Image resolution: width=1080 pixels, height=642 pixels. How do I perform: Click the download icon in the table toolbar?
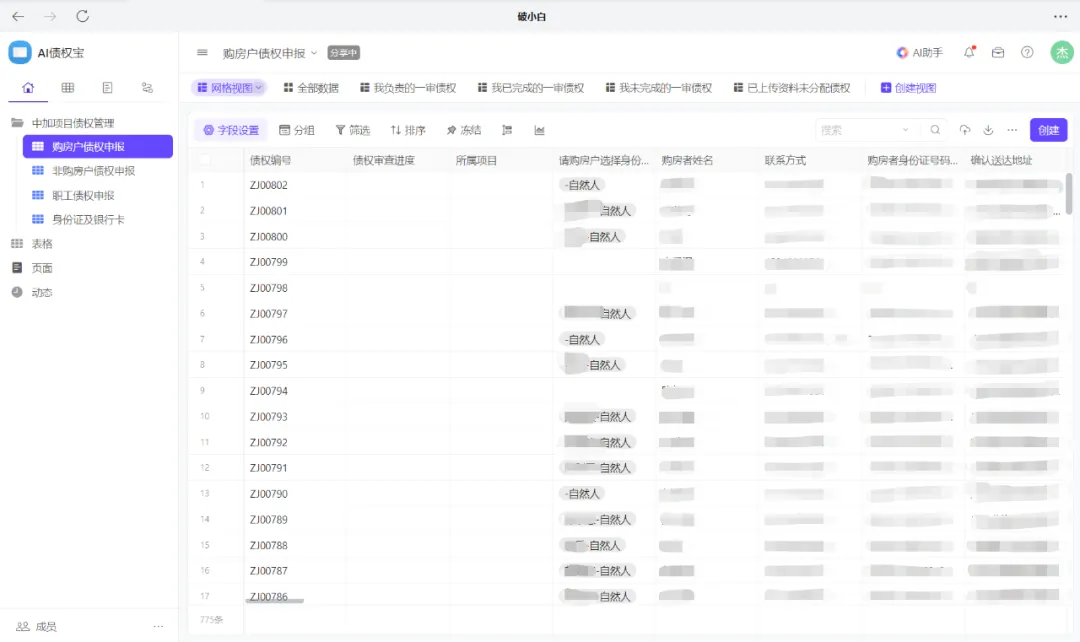[988, 130]
